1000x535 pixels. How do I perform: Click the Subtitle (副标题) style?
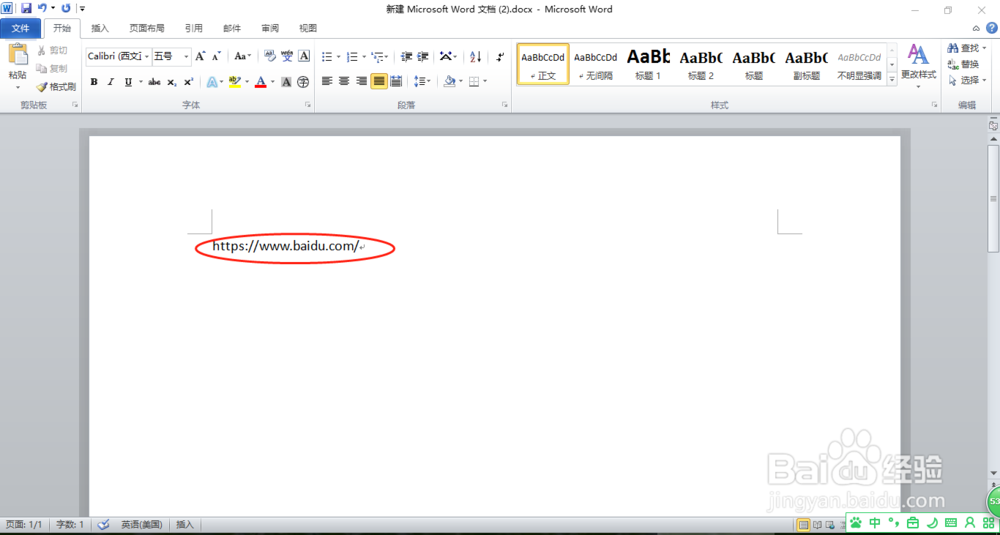806,64
